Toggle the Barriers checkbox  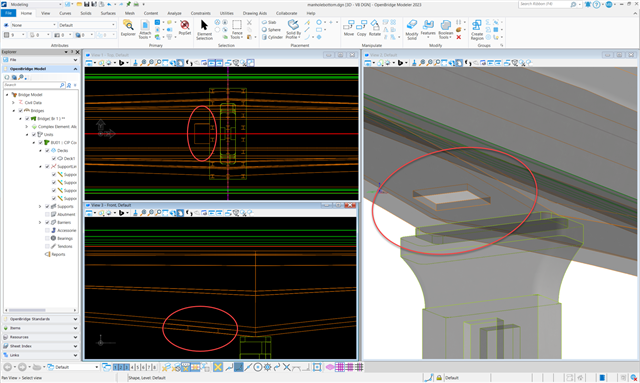(x=47, y=222)
